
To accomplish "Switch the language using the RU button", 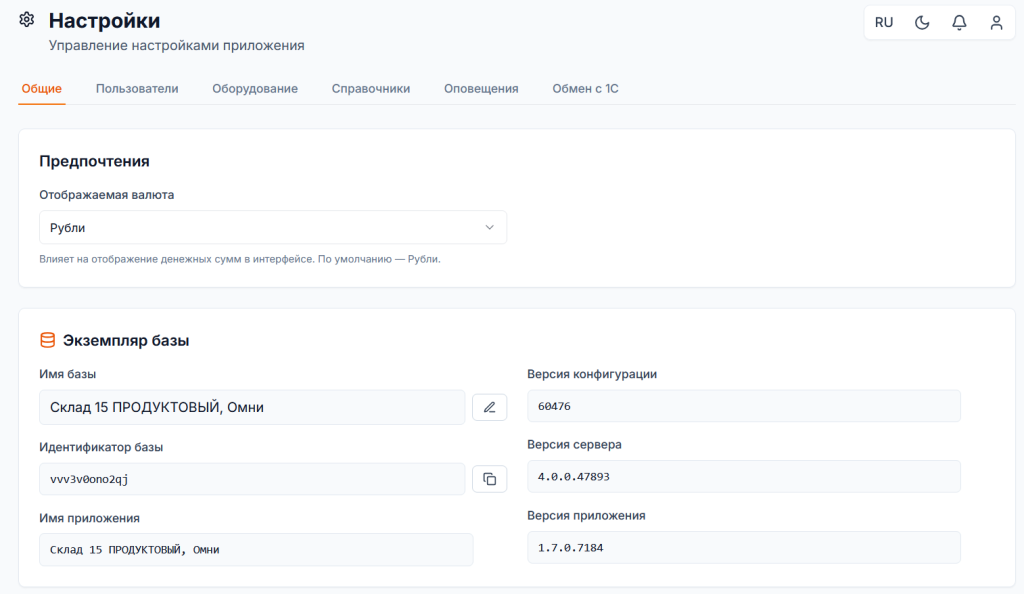I will [884, 22].
